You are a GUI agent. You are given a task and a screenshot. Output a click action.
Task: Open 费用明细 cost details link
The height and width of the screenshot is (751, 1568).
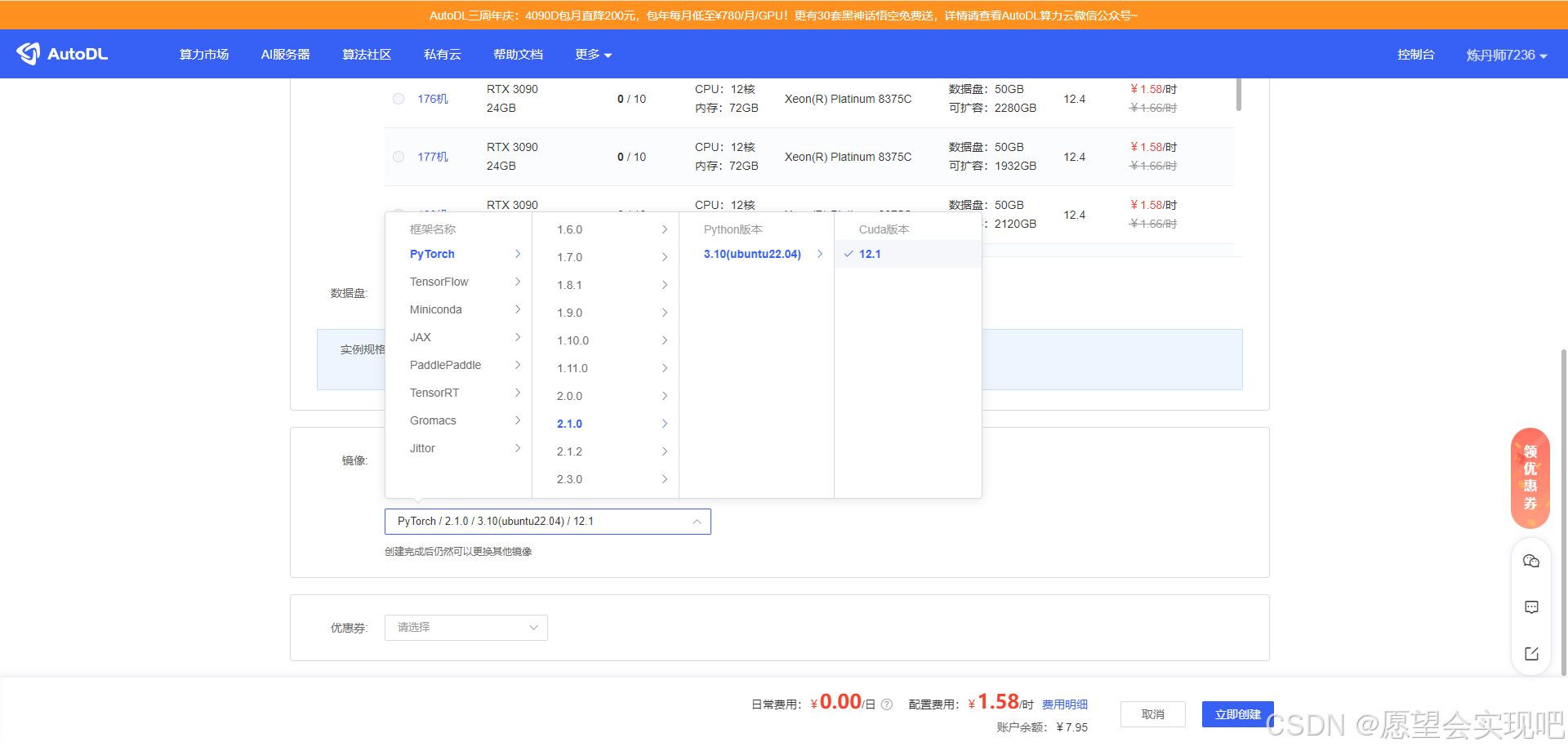tap(1065, 704)
